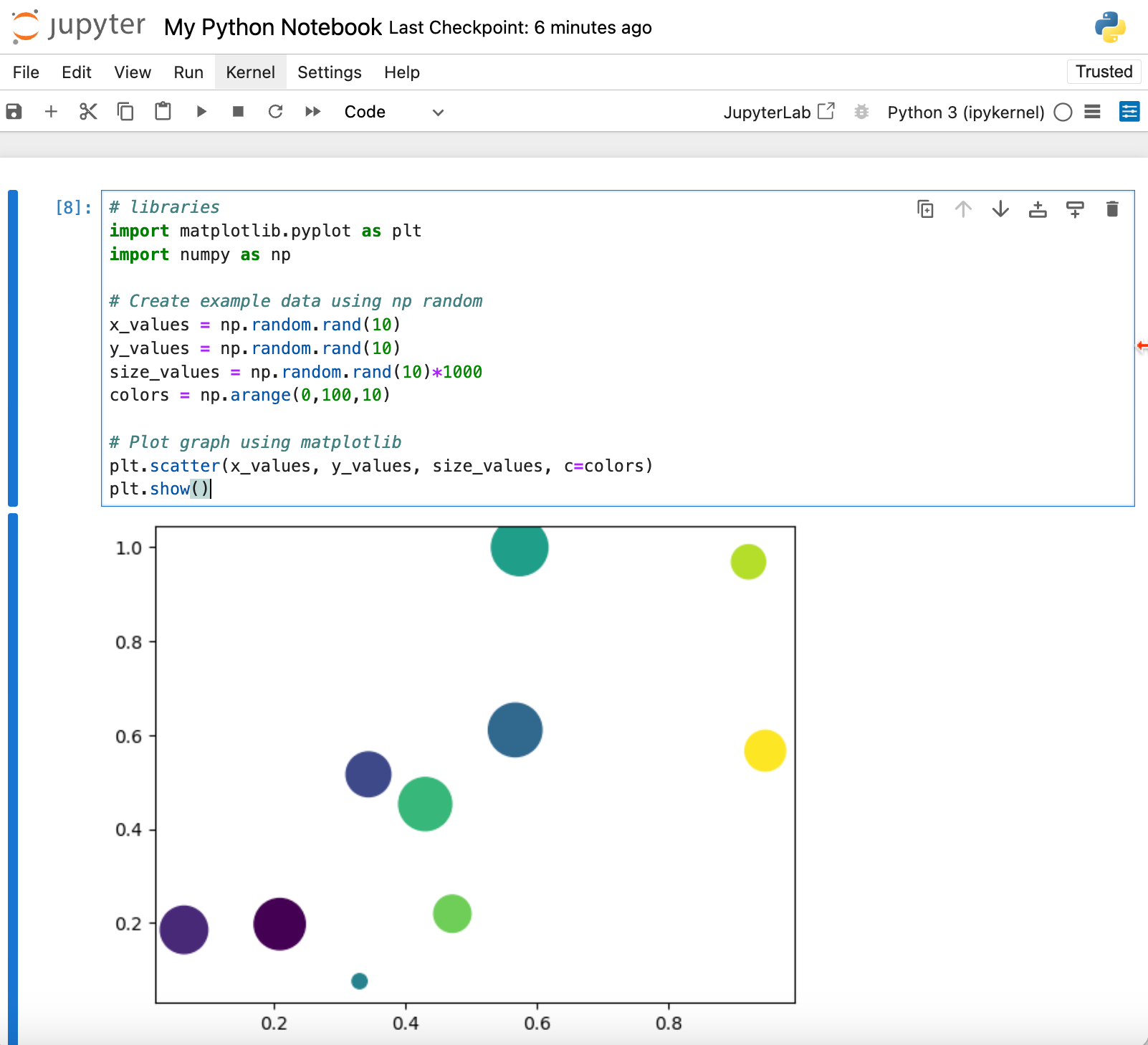This screenshot has width=1148, height=1045.
Task: Run the selected cell with the play icon
Action: pos(201,112)
